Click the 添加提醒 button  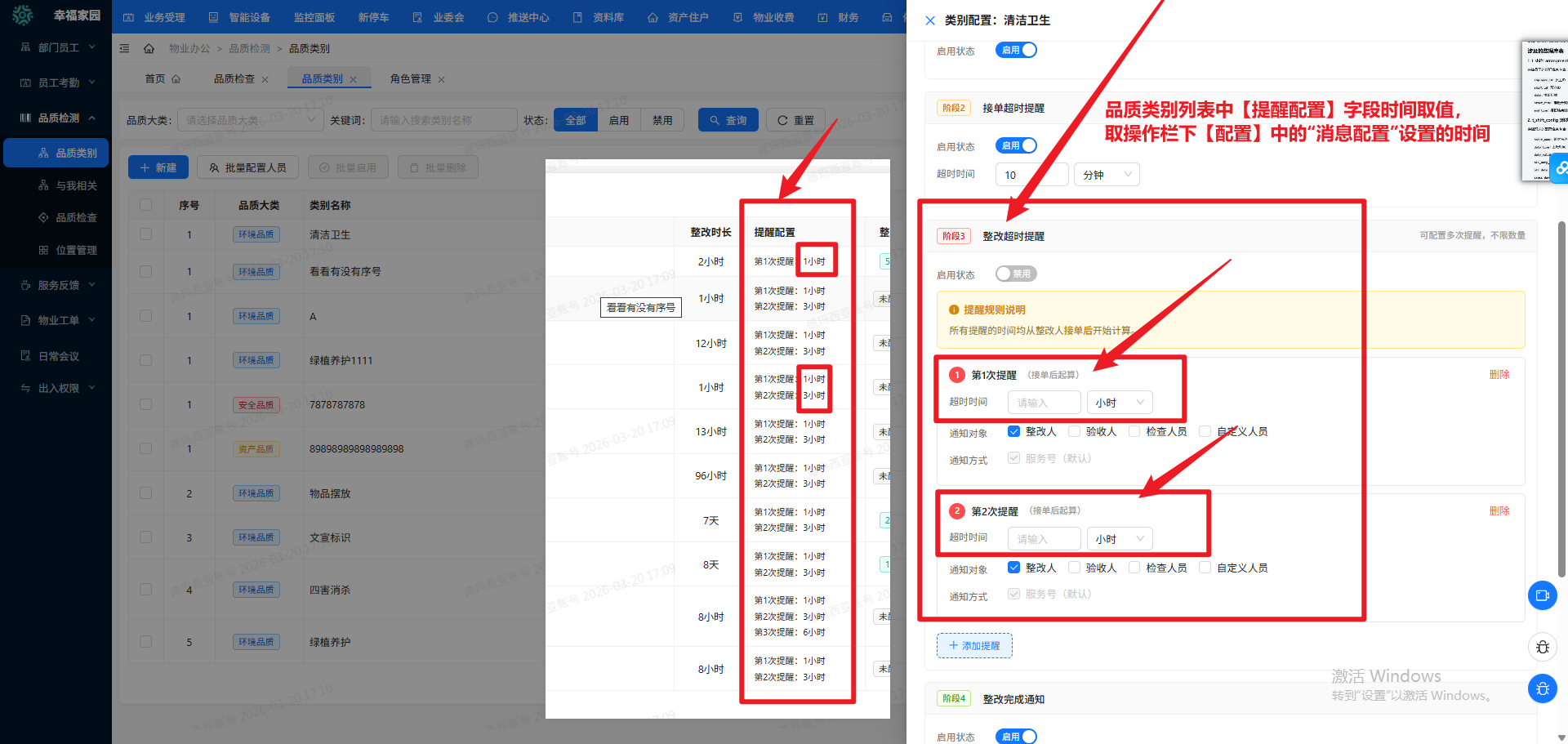(x=974, y=645)
